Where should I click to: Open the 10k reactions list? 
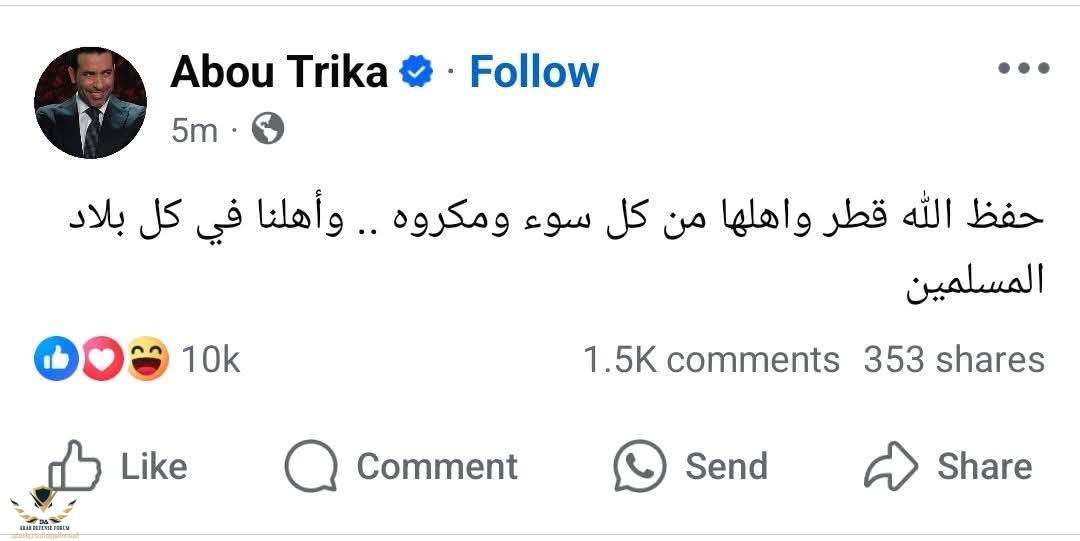coord(210,360)
